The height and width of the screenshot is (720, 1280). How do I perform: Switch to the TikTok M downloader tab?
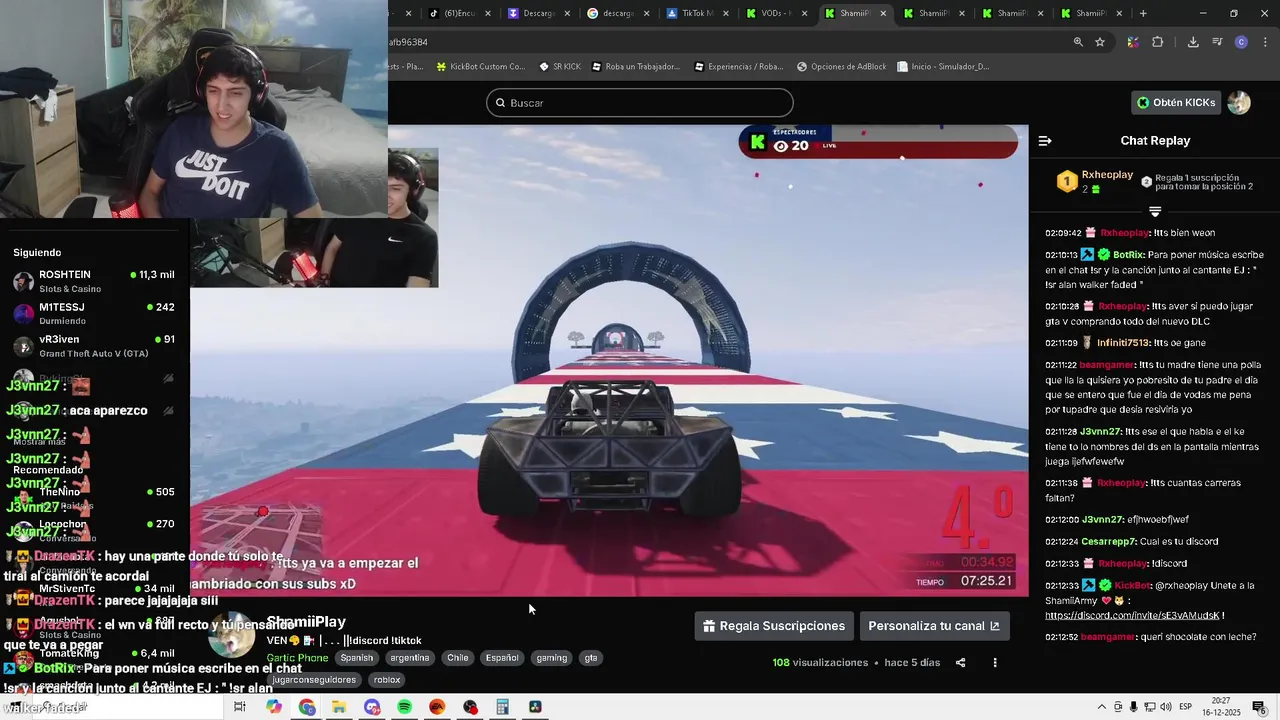[696, 14]
